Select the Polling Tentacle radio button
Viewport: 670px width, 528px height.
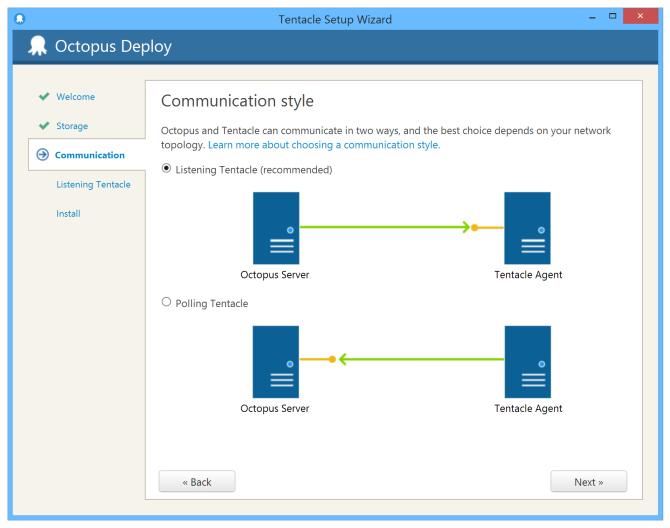167,302
